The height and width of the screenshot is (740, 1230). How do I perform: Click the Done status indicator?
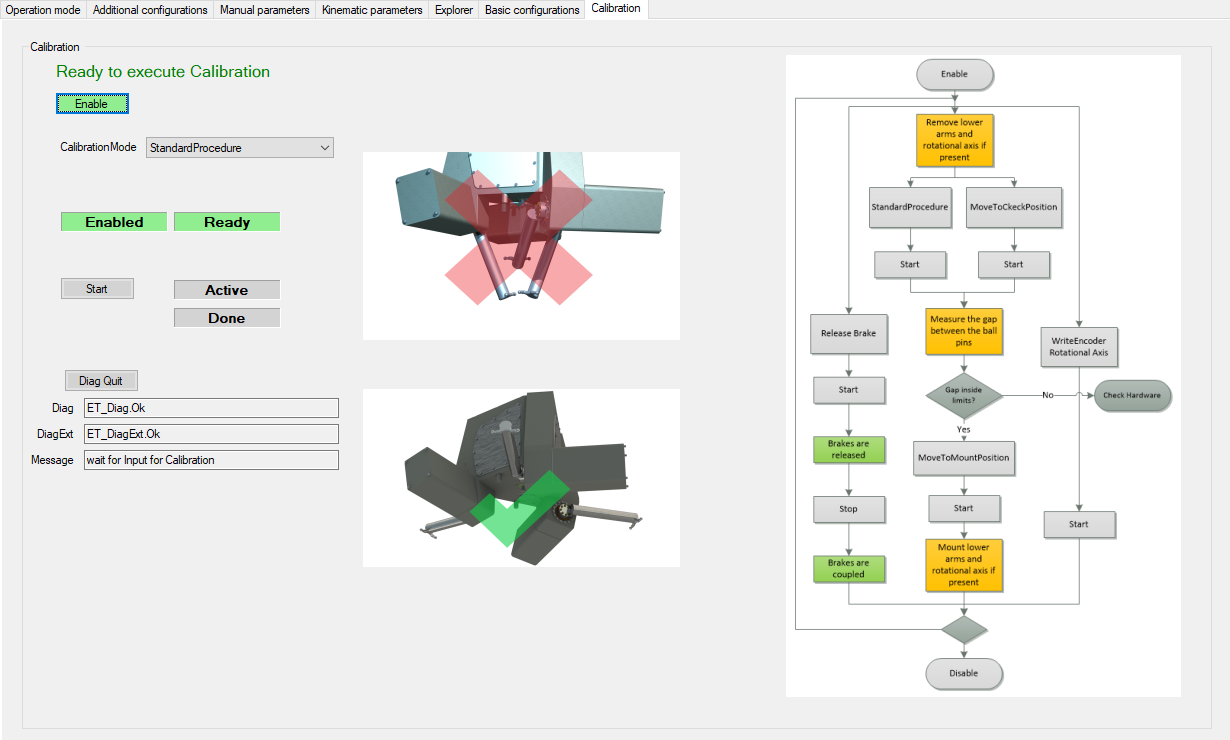[x=227, y=318]
